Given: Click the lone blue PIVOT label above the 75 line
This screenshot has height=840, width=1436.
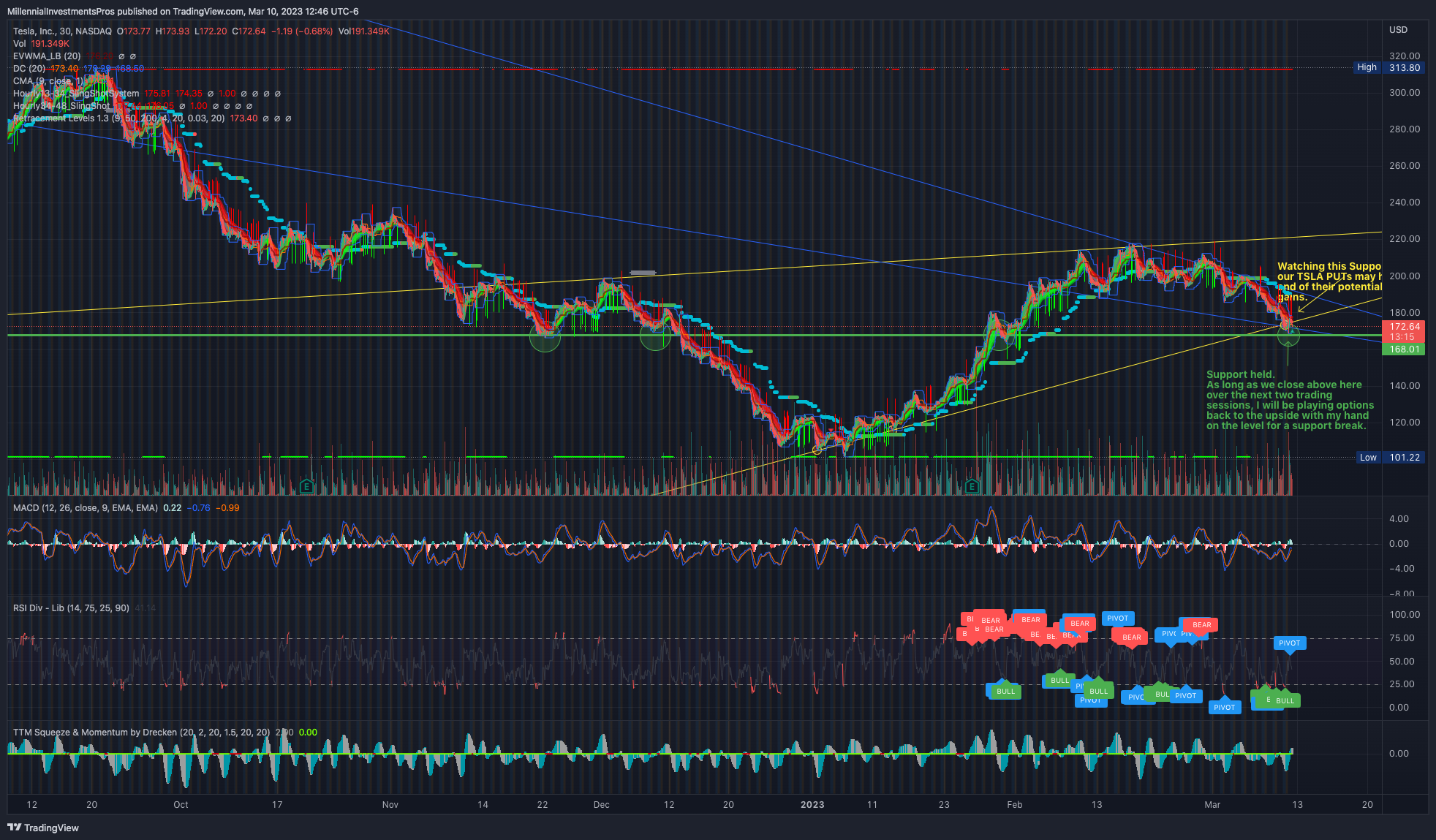Looking at the screenshot, I should 1117,618.
